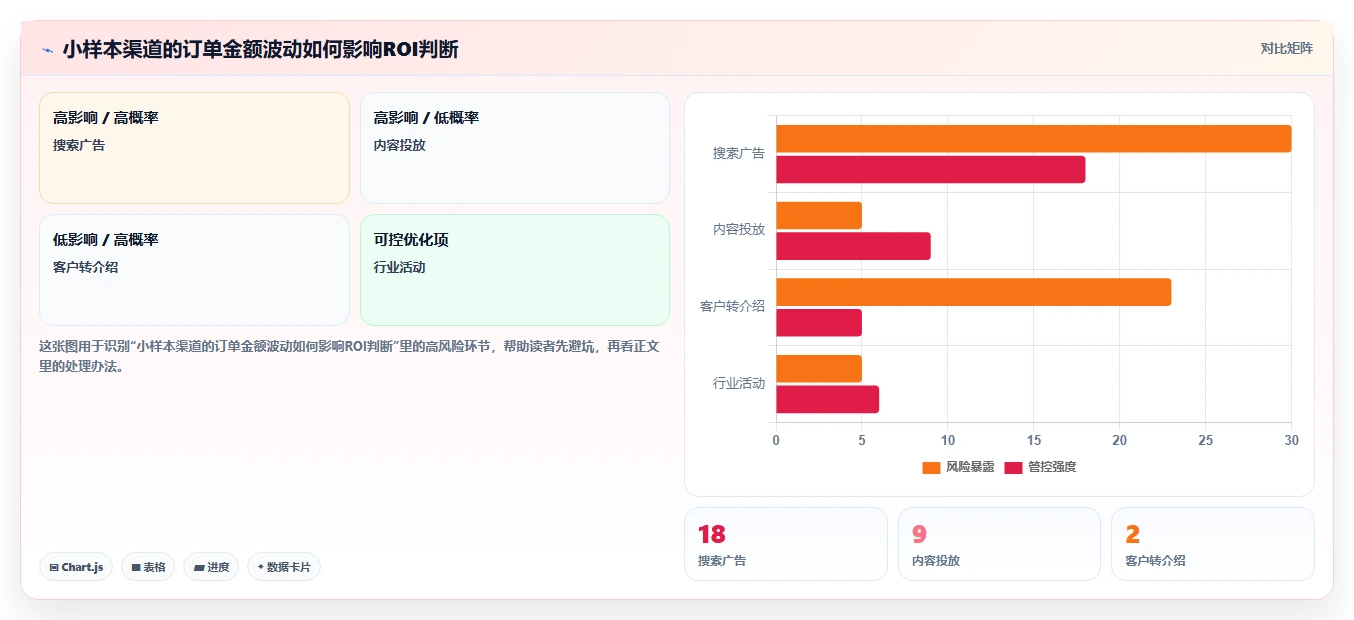Click the Chart.js tag chip

click(76, 567)
